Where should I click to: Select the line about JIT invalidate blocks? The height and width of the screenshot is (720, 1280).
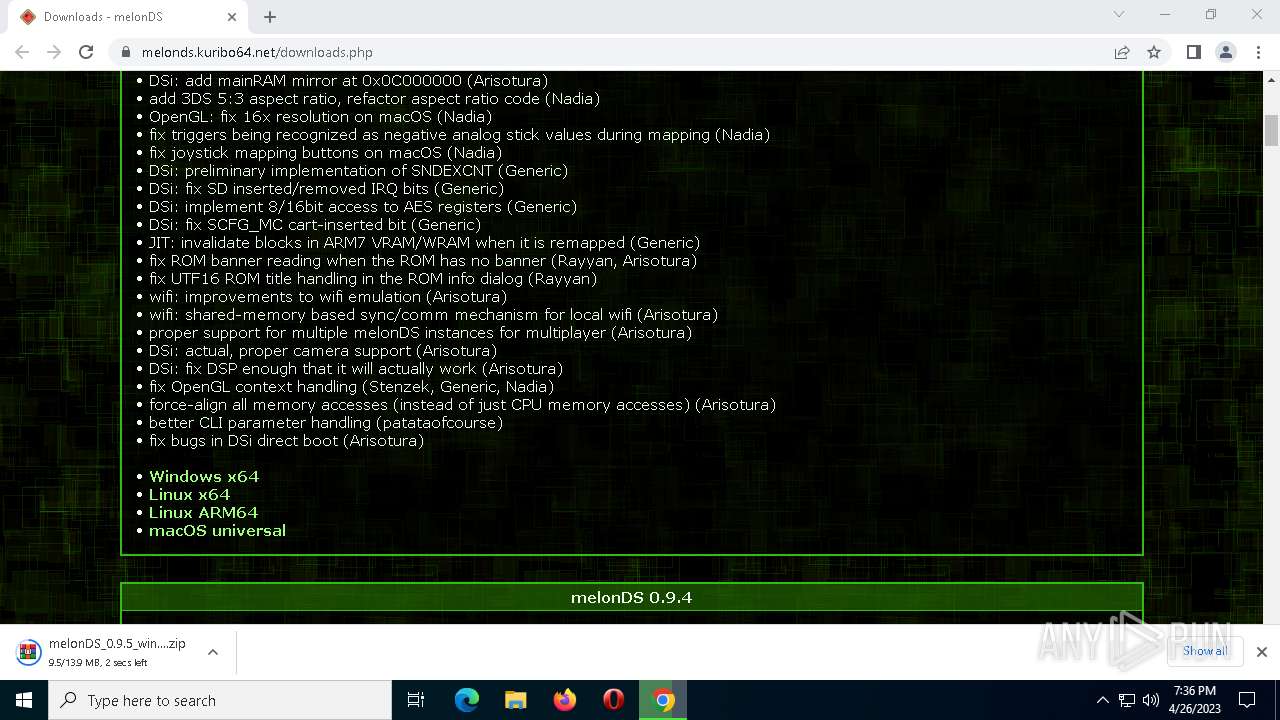pos(424,243)
